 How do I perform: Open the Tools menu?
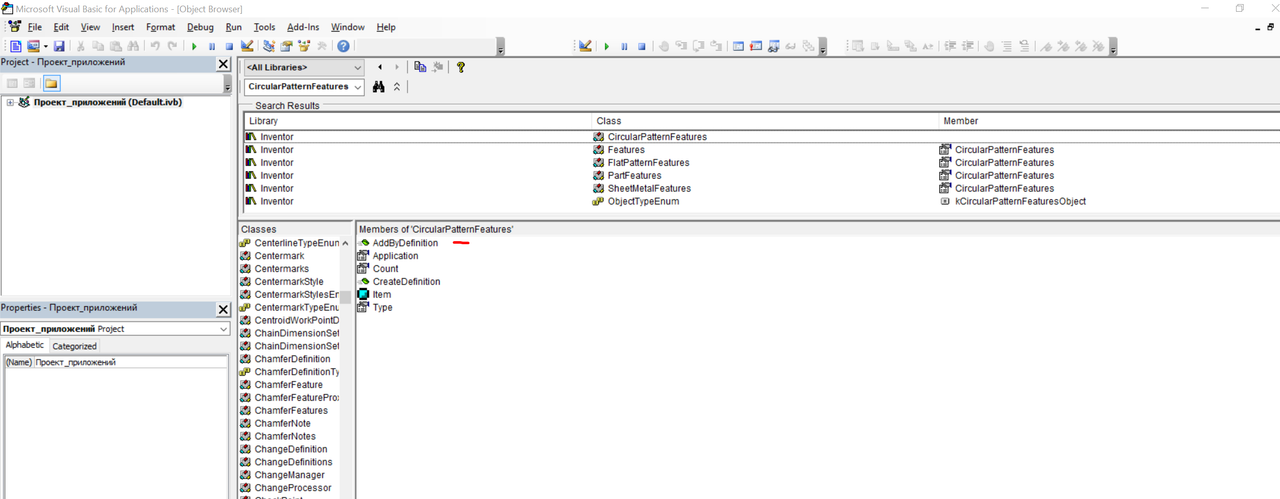(265, 27)
